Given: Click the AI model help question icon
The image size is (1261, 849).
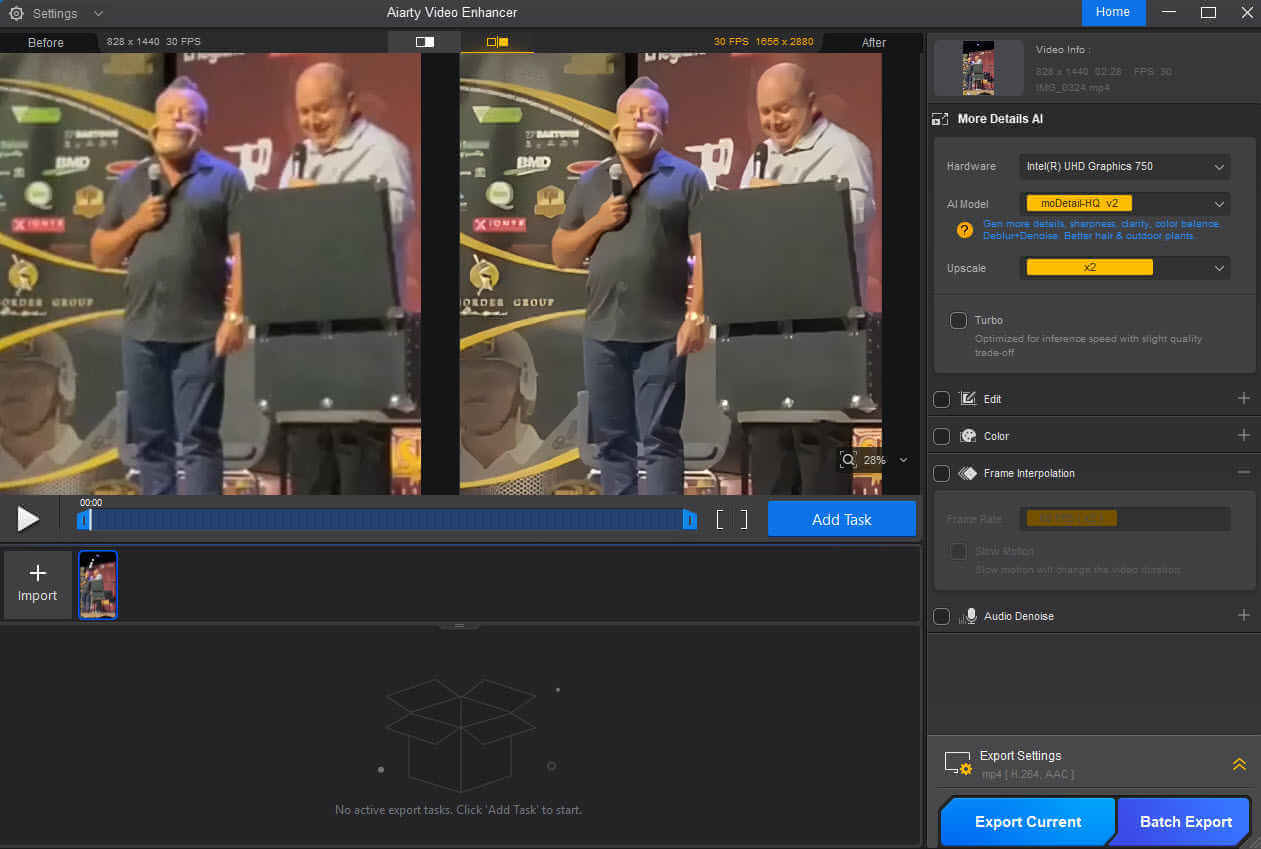Looking at the screenshot, I should (964, 230).
